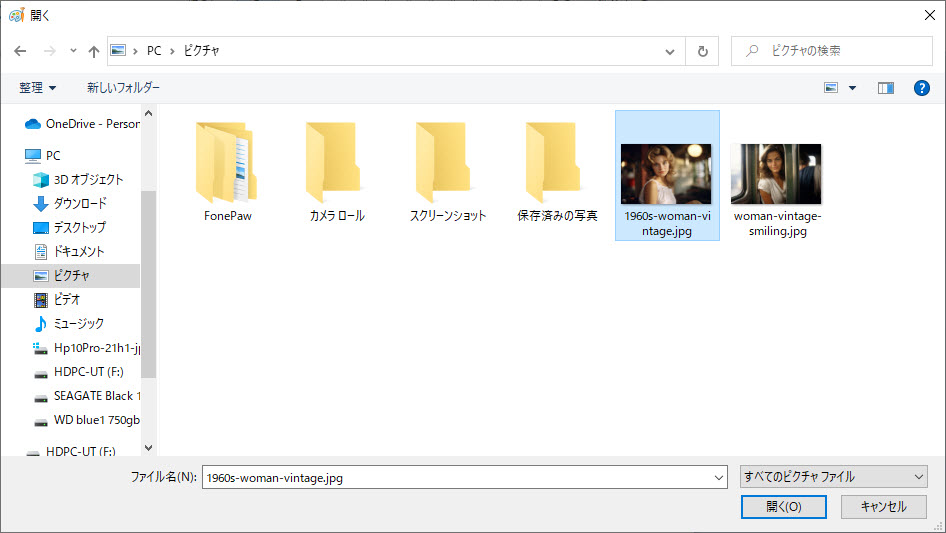Click the view mode icon in toolbar

click(x=831, y=88)
